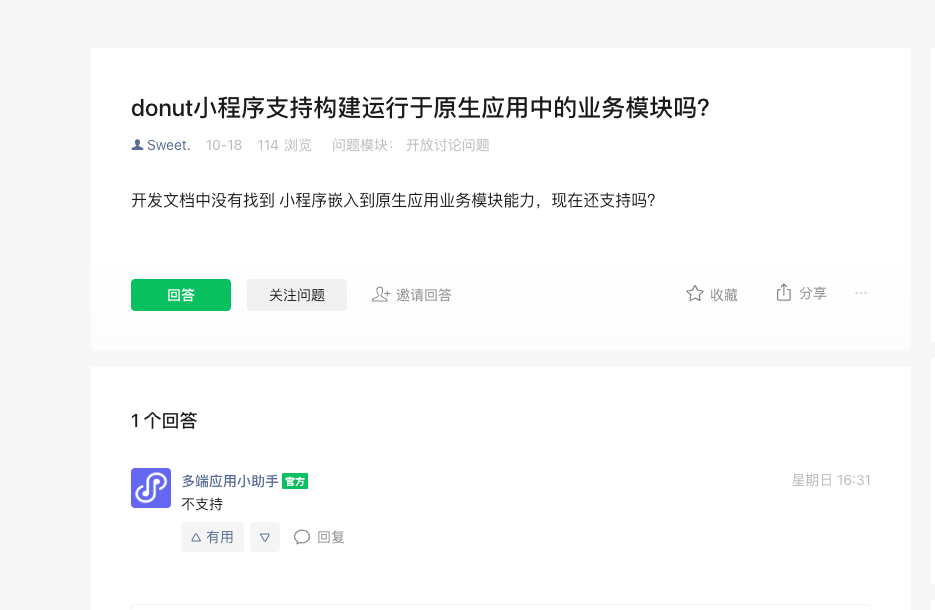The image size is (935, 610).
Task: Open the 多端应用小助手 username link
Action: 230,481
